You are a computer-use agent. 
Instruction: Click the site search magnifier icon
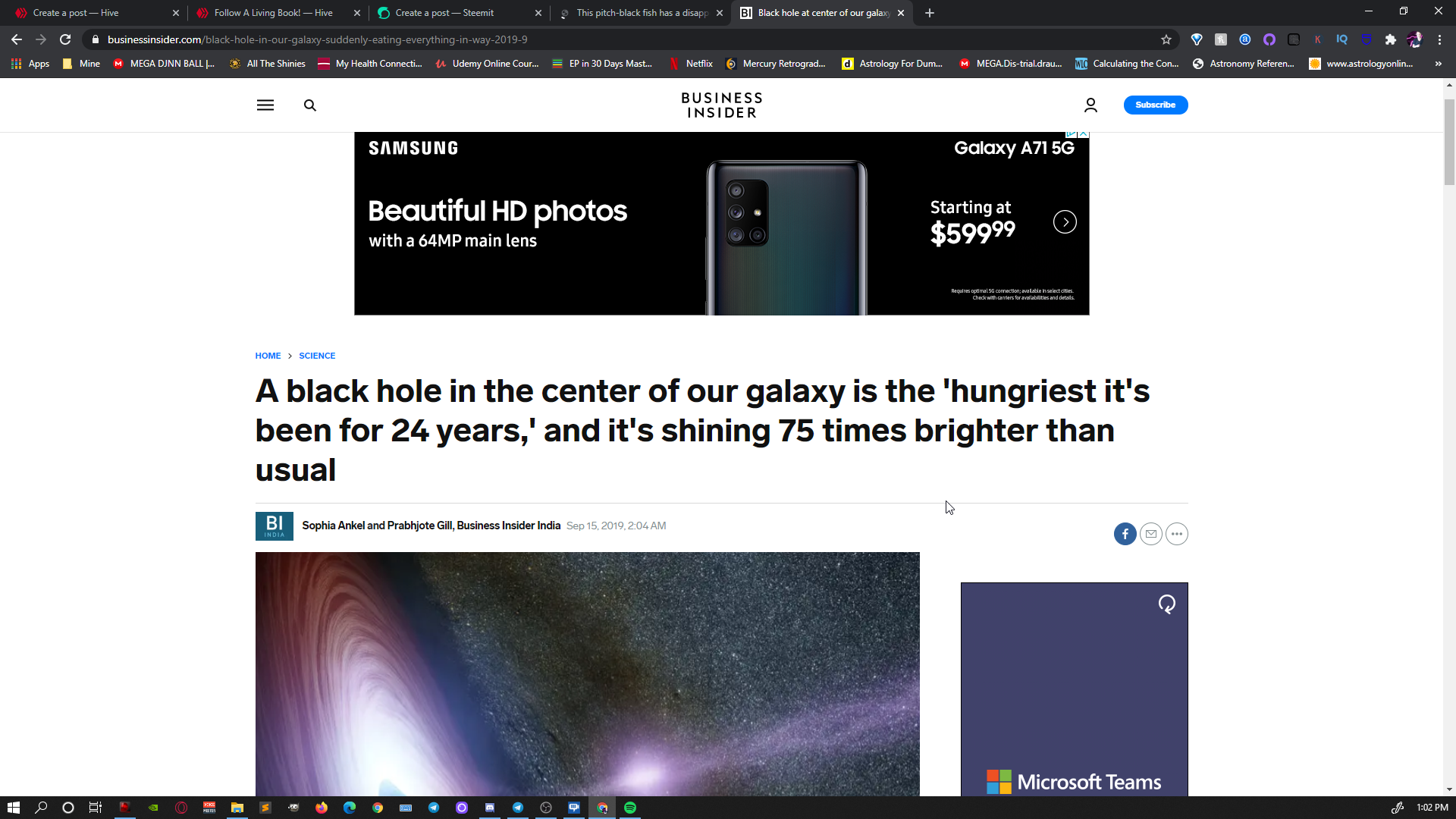309,105
